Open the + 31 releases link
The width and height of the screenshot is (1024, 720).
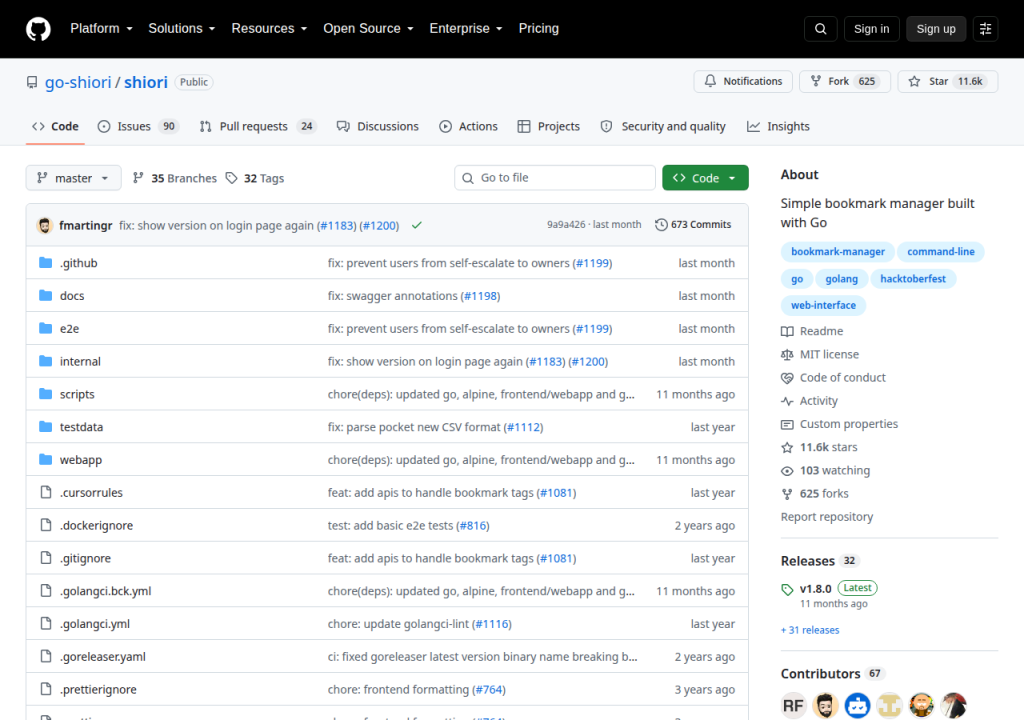[x=810, y=630]
